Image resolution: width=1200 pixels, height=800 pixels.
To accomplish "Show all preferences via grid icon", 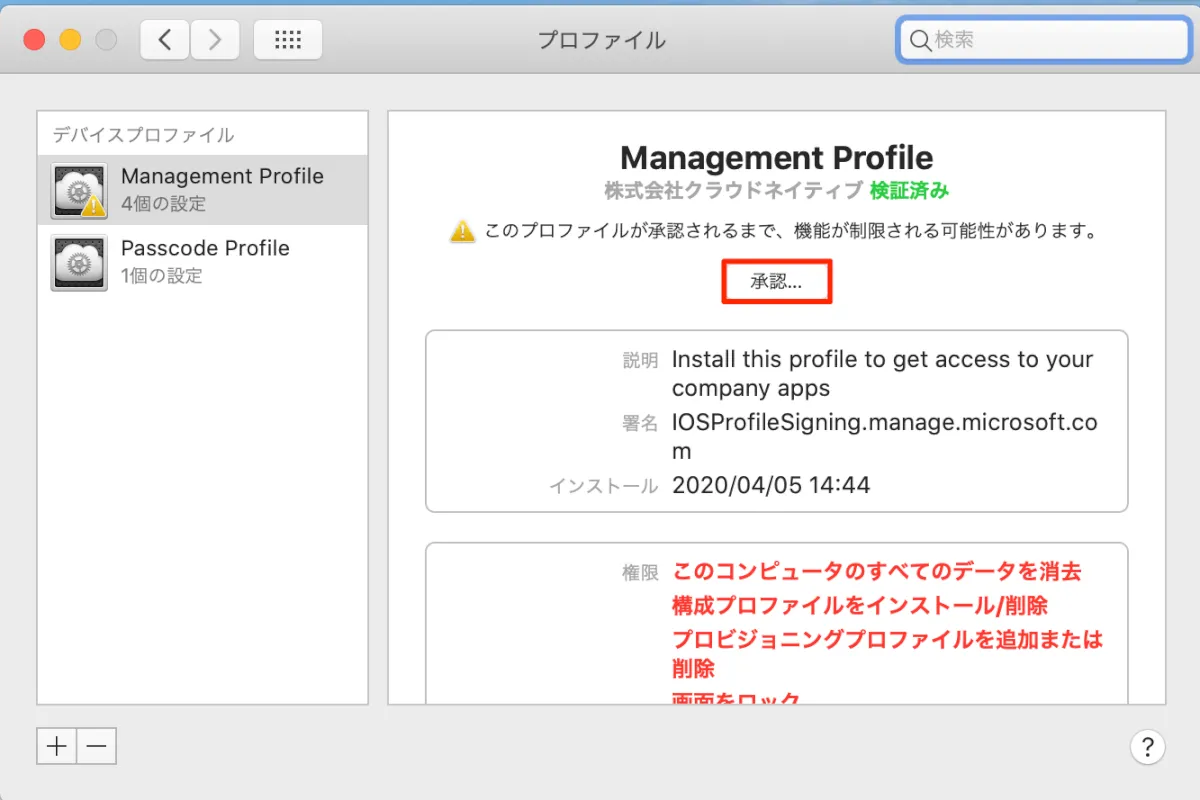I will [x=287, y=40].
